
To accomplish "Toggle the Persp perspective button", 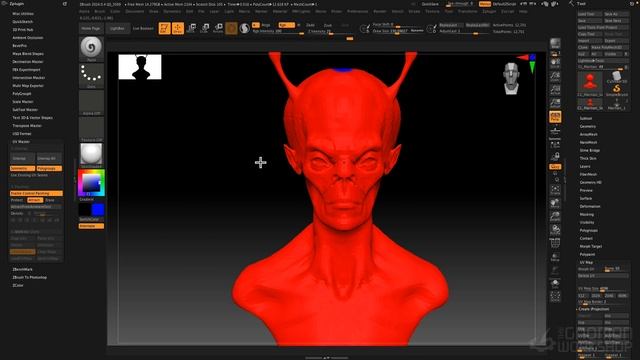I will click(555, 117).
